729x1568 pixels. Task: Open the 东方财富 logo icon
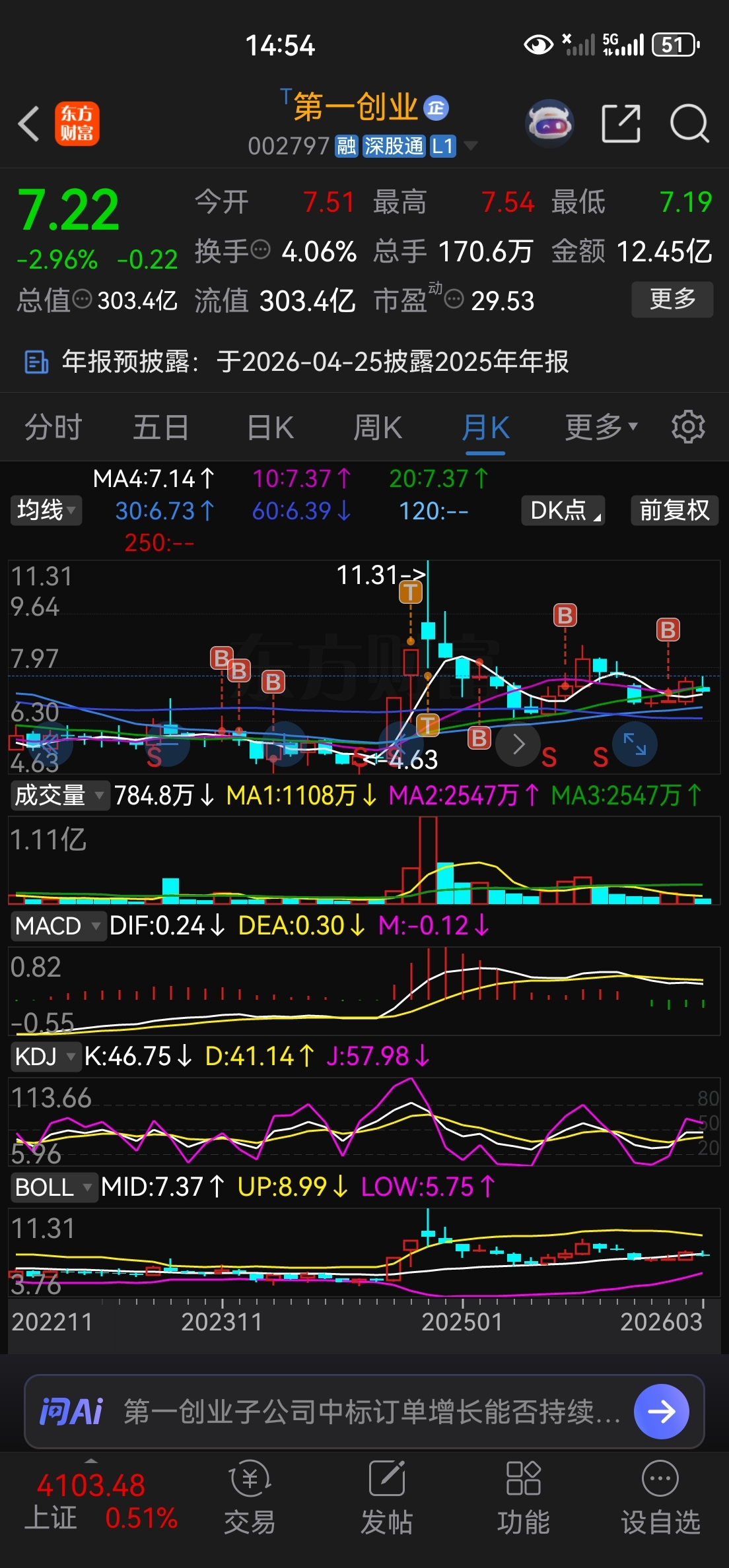click(x=77, y=123)
